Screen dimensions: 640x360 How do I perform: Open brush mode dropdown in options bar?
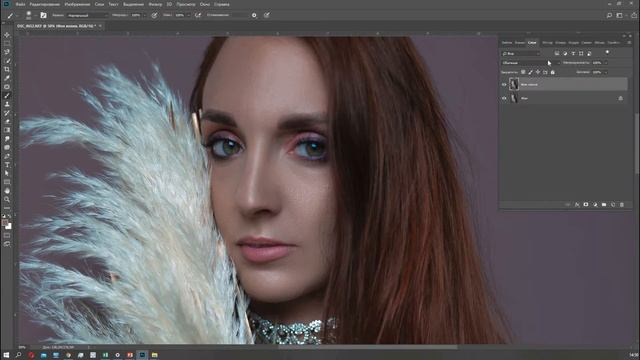point(87,15)
